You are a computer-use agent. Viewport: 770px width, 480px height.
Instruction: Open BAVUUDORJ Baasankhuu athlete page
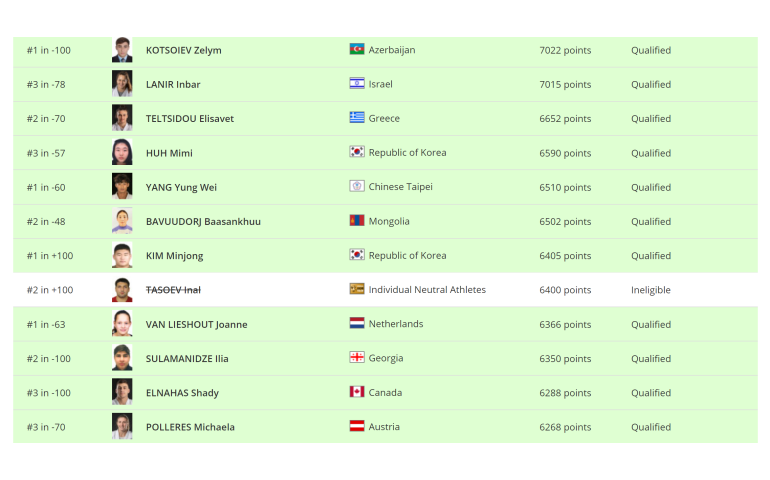203,222
